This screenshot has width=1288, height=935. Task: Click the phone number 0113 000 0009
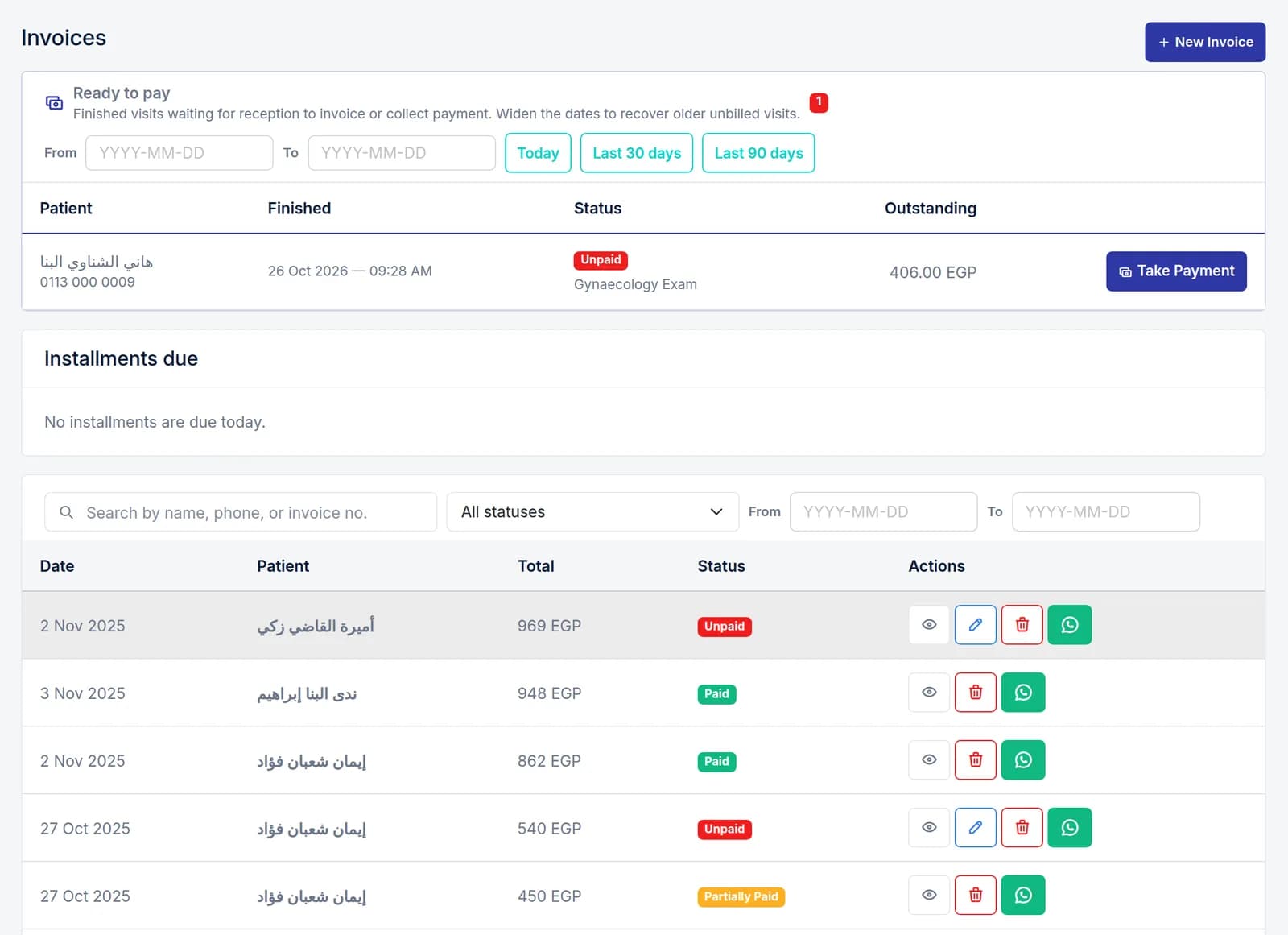click(88, 282)
